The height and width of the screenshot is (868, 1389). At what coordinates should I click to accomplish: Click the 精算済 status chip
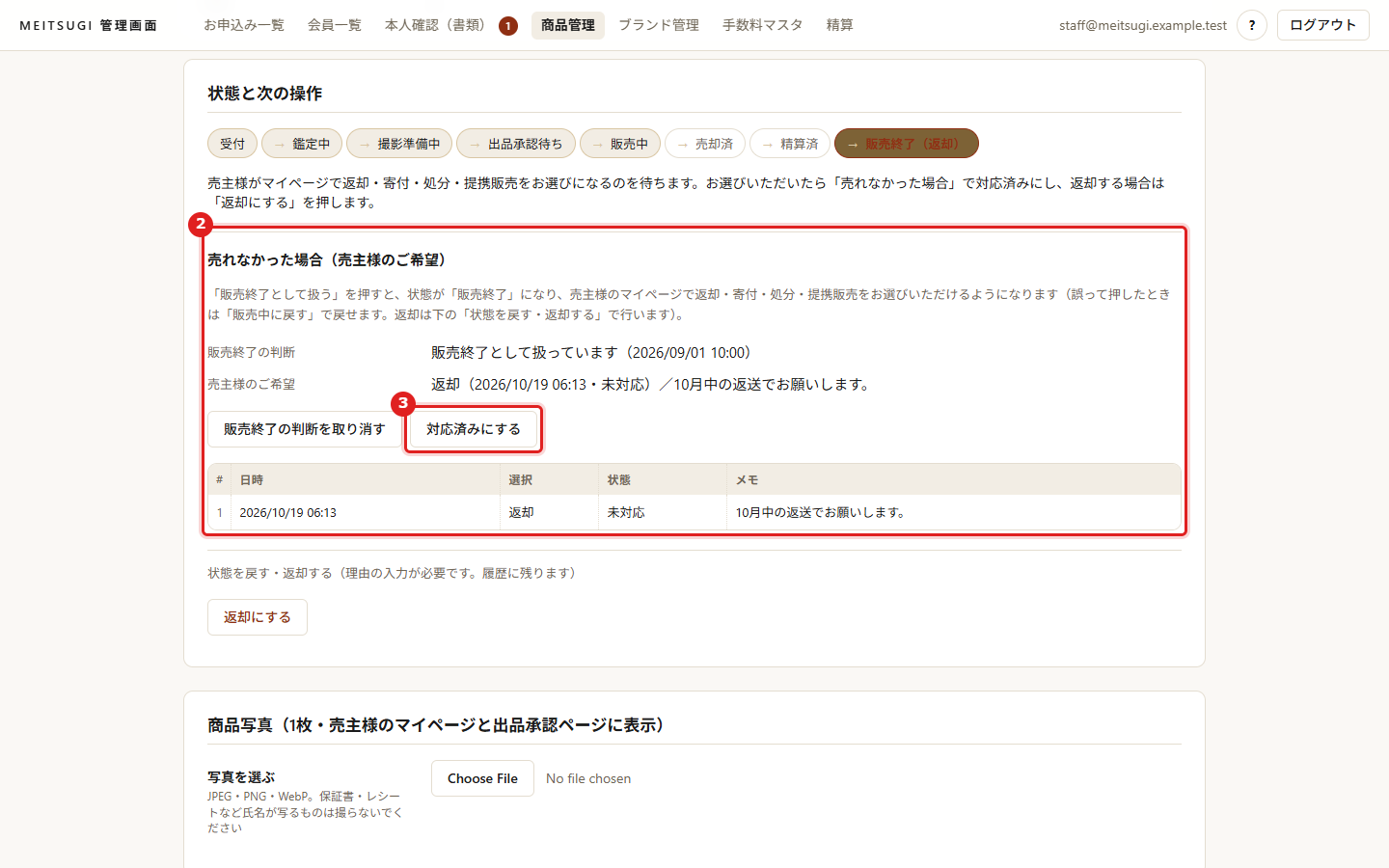tap(790, 144)
